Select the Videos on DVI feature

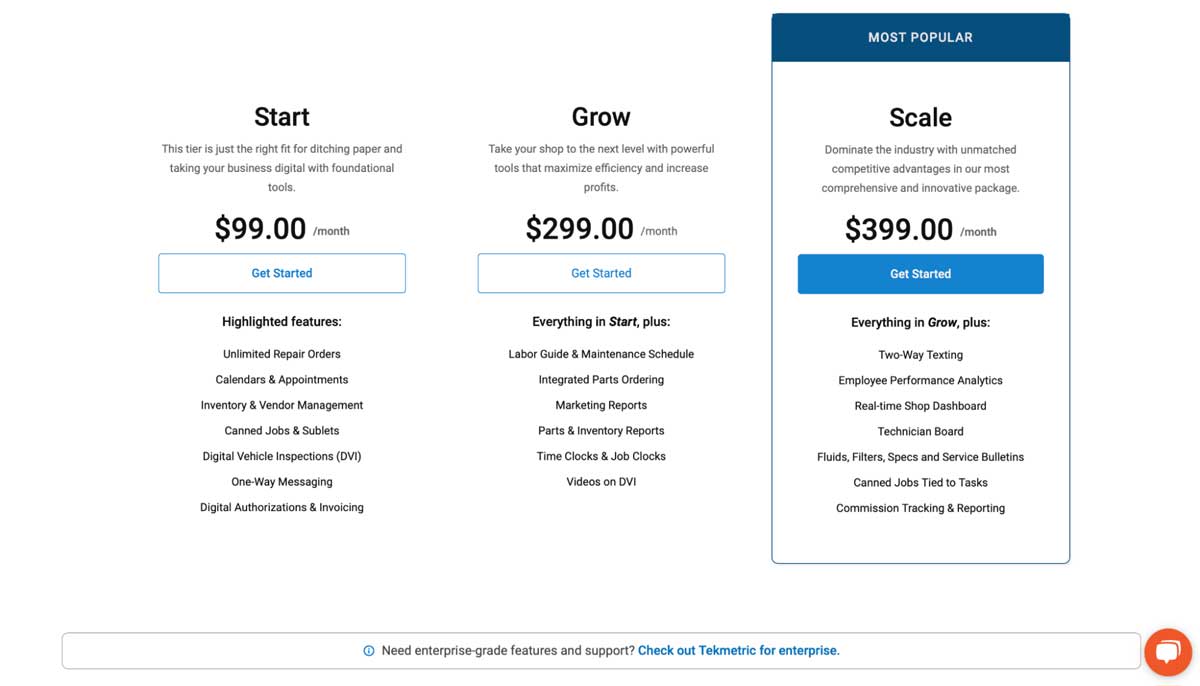601,481
